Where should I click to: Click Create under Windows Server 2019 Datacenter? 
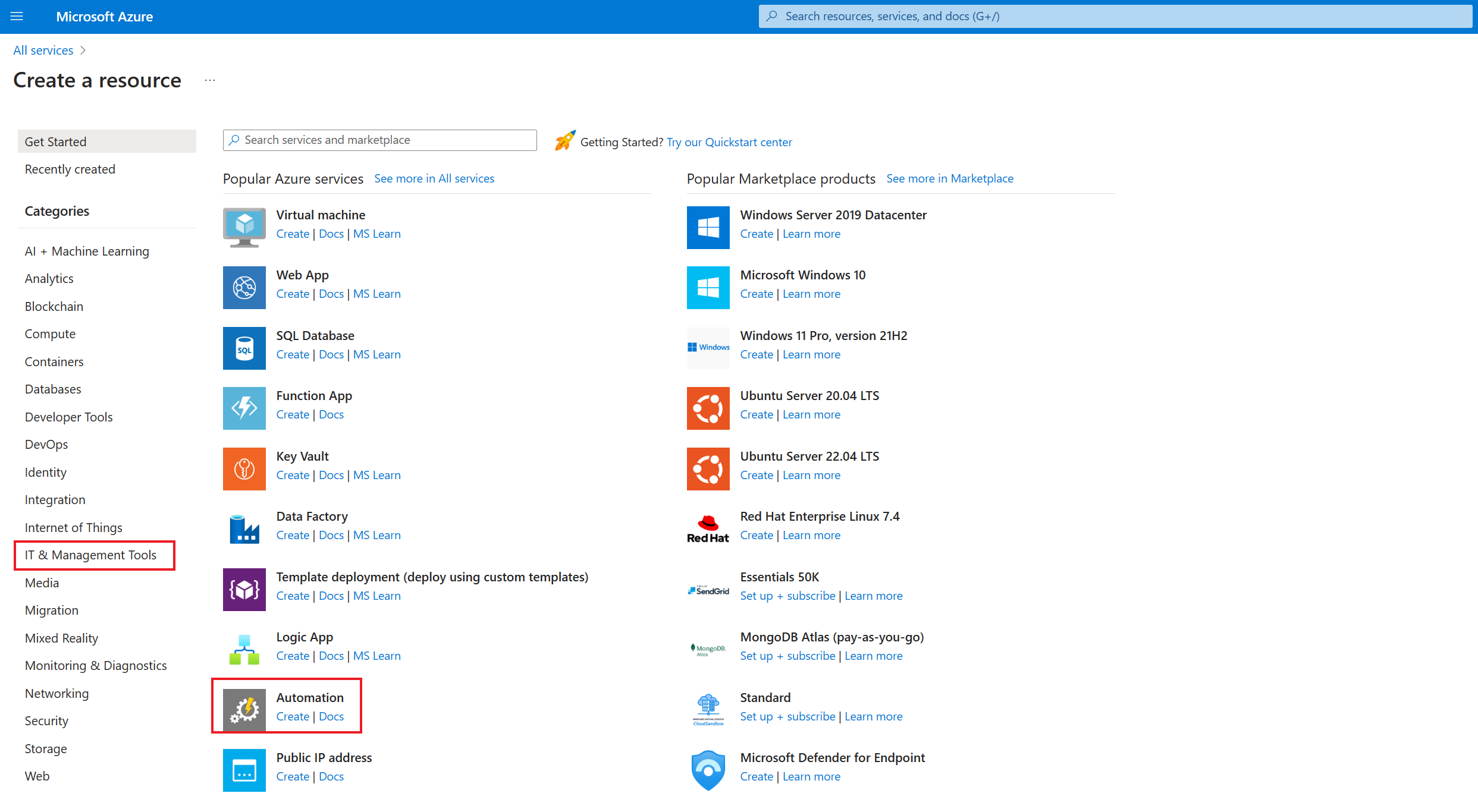pos(756,234)
